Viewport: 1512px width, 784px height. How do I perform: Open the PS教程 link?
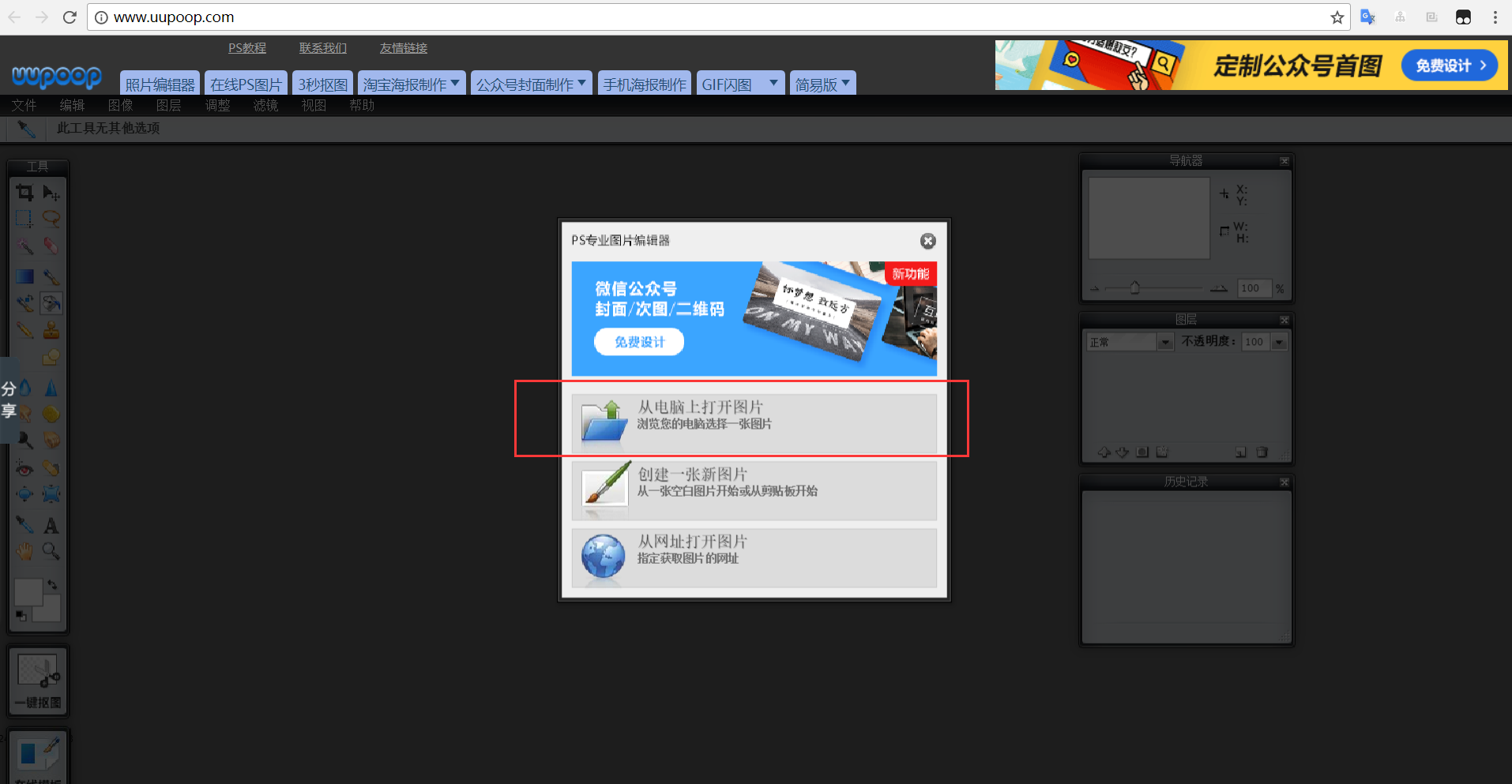pos(247,48)
